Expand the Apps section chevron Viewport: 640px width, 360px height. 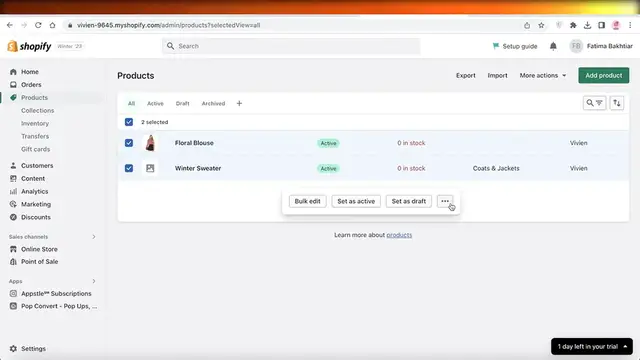(x=94, y=281)
